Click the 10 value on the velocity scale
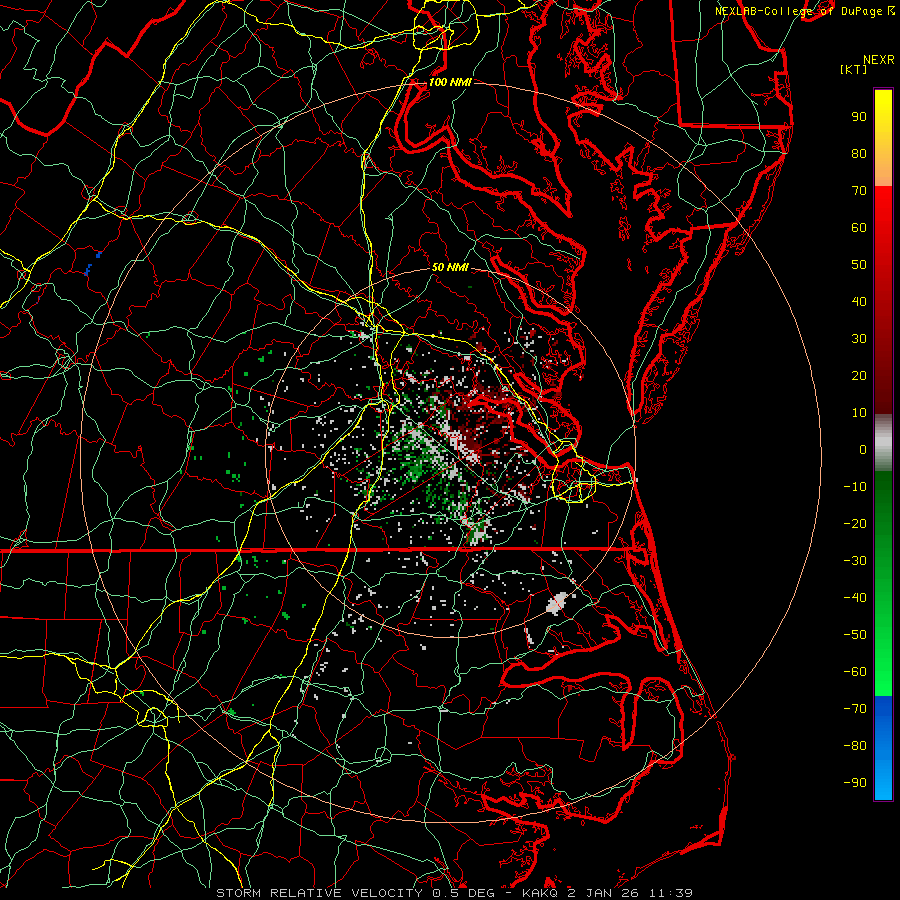This screenshot has width=900, height=900. coord(859,413)
